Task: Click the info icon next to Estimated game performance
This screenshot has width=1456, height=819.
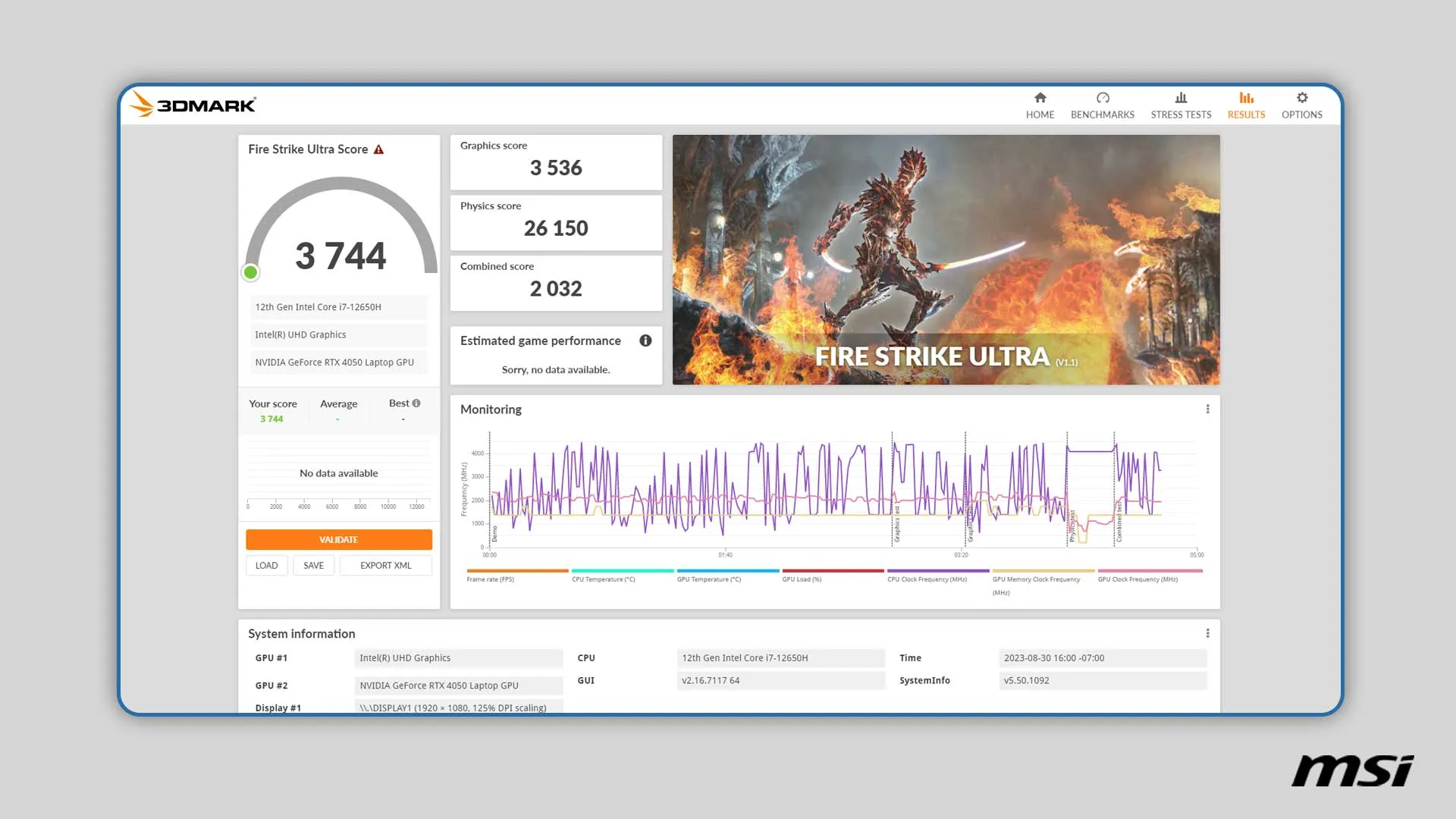Action: click(645, 340)
